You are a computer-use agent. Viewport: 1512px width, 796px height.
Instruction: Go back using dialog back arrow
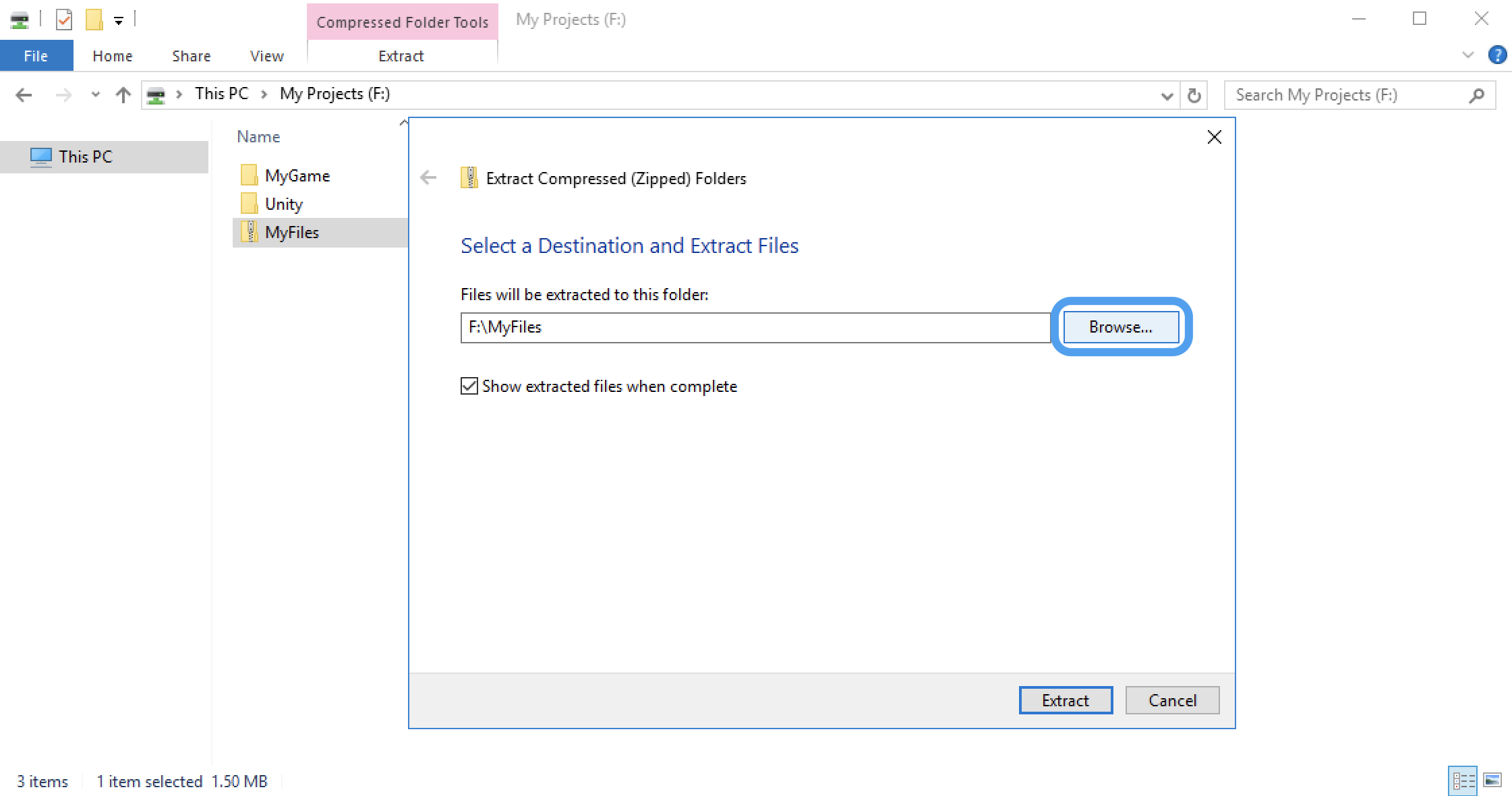pyautogui.click(x=428, y=178)
